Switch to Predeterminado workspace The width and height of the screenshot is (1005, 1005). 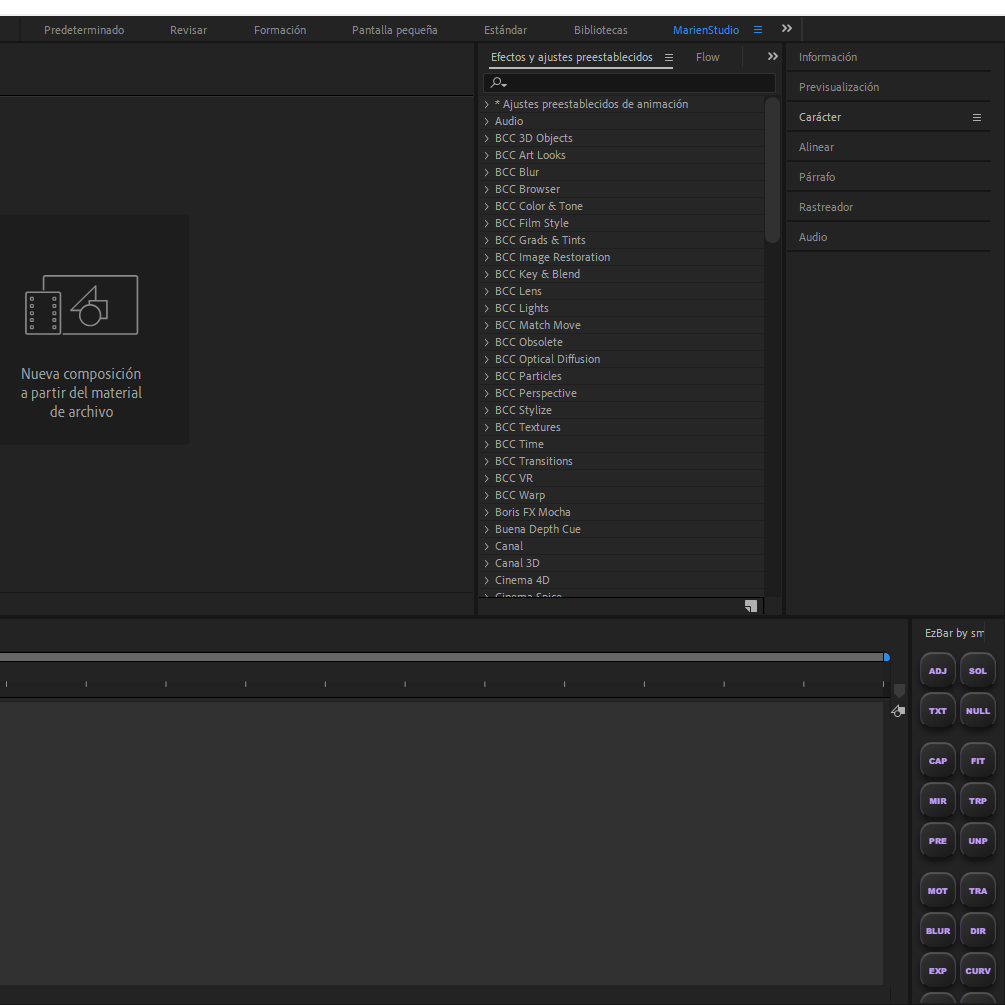(x=84, y=30)
